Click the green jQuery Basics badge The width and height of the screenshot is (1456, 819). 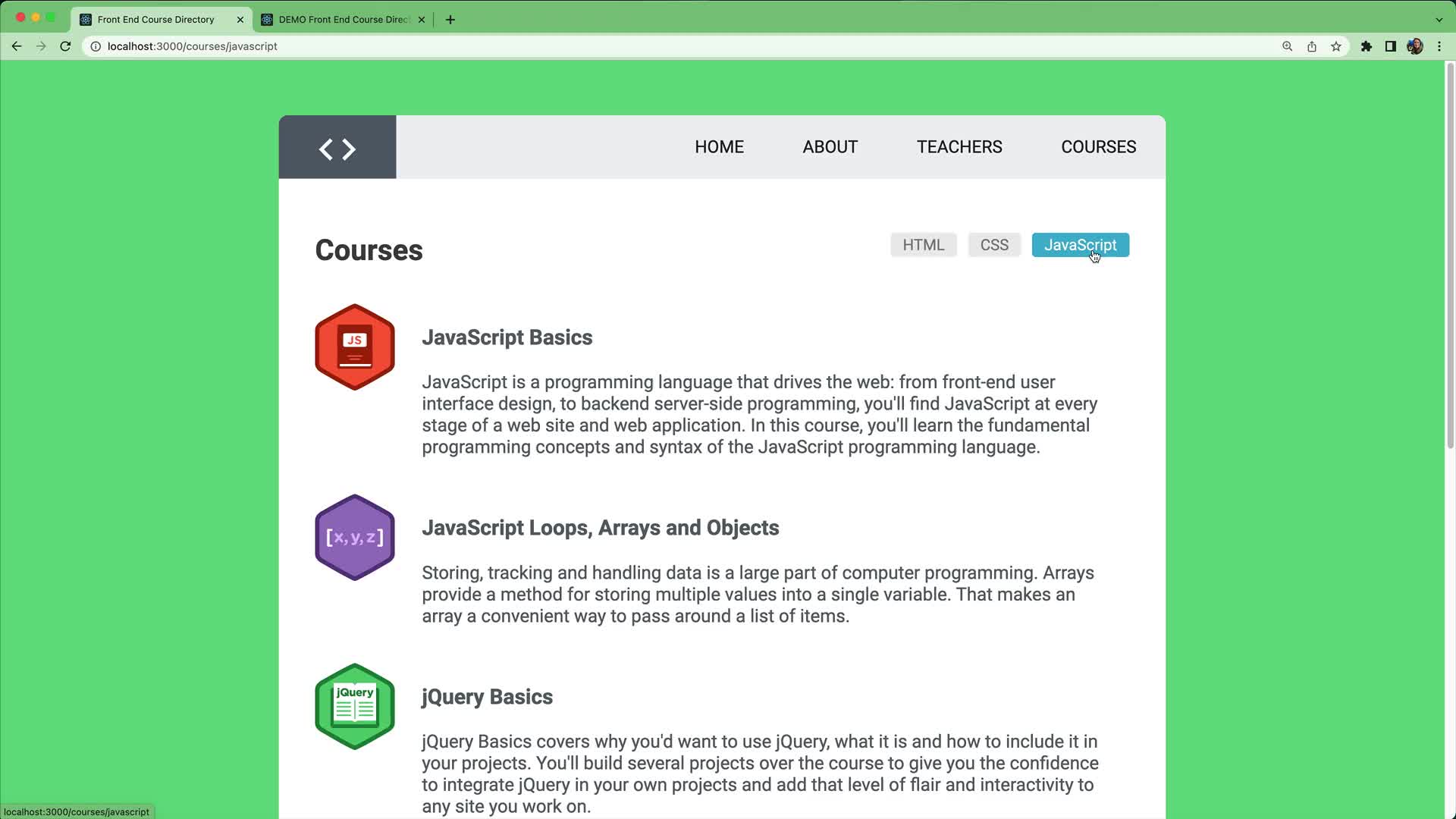point(354,706)
